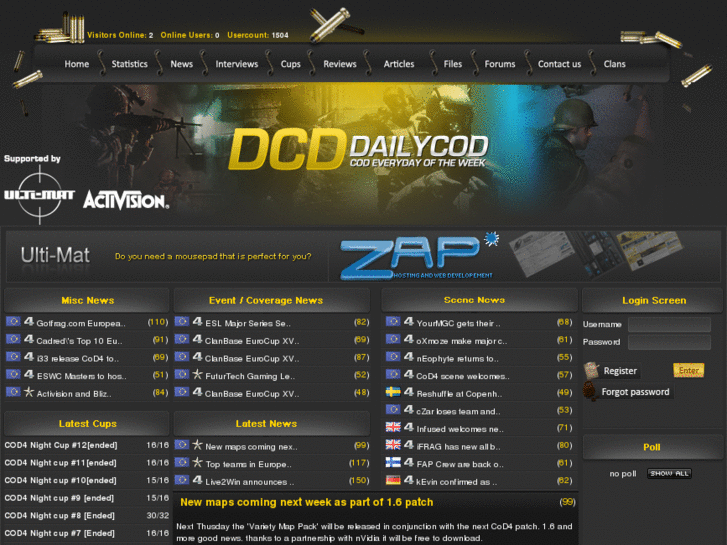The height and width of the screenshot is (545, 727).
Task: Open COD4 Night cup #8 [Ended] entry
Action: pyautogui.click(x=59, y=516)
